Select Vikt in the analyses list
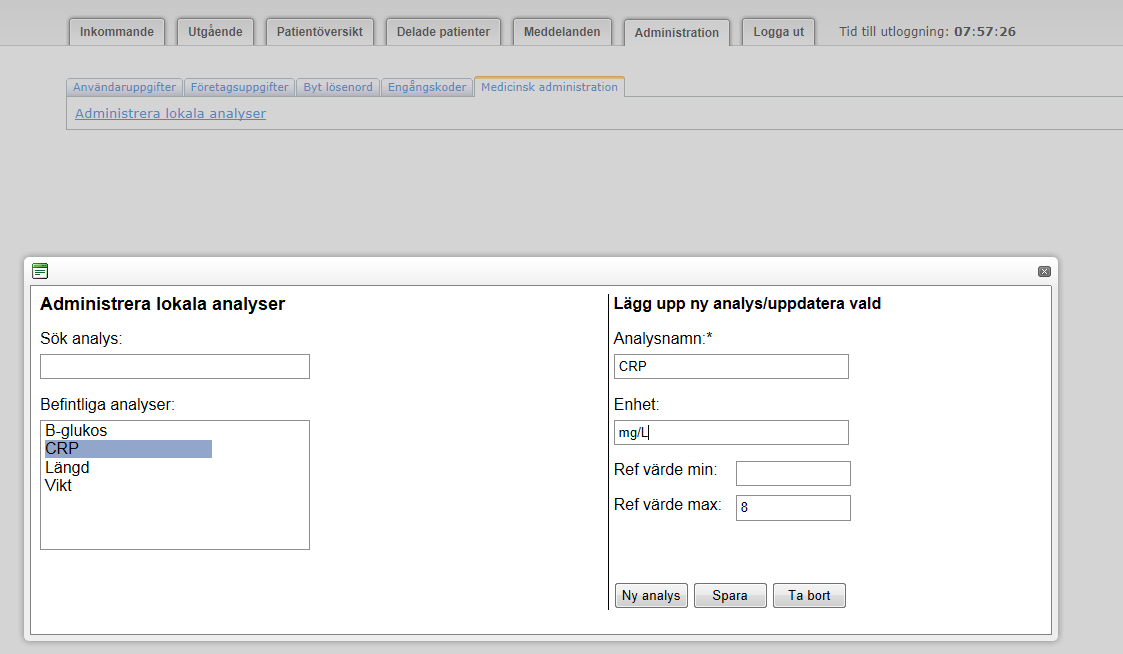1123x654 pixels. (x=128, y=486)
